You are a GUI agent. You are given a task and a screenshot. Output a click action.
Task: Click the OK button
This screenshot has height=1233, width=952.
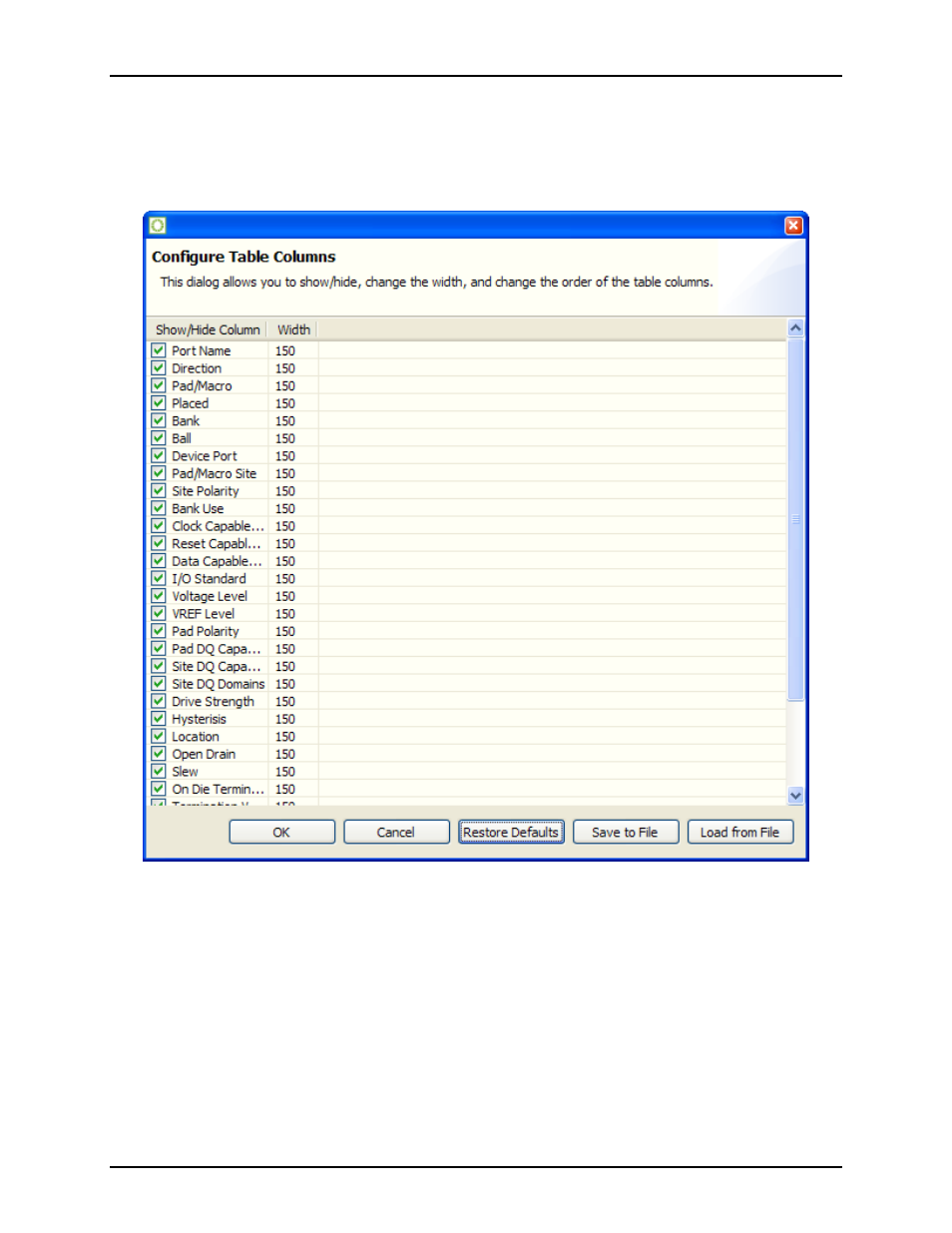coord(281,832)
